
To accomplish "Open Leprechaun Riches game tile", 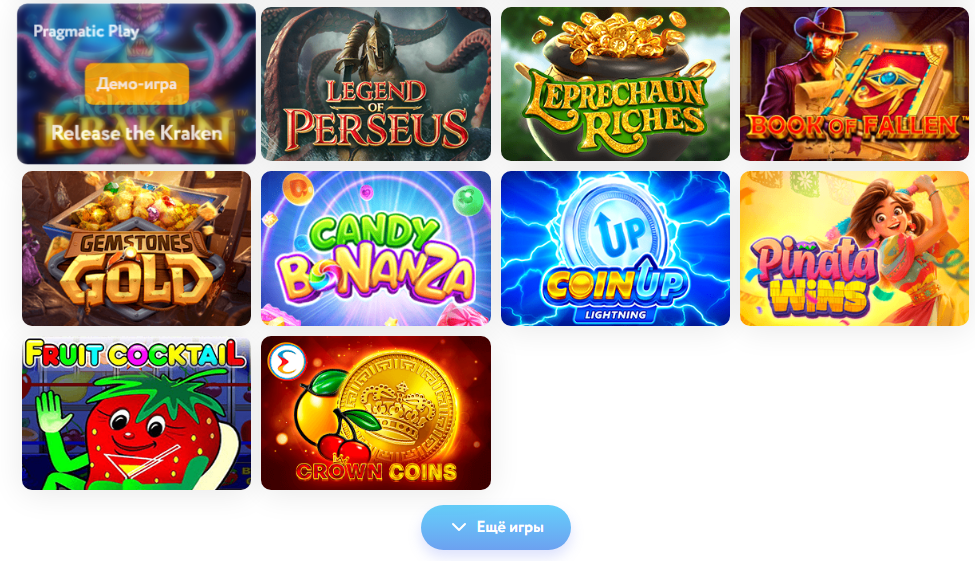I will coord(615,84).
